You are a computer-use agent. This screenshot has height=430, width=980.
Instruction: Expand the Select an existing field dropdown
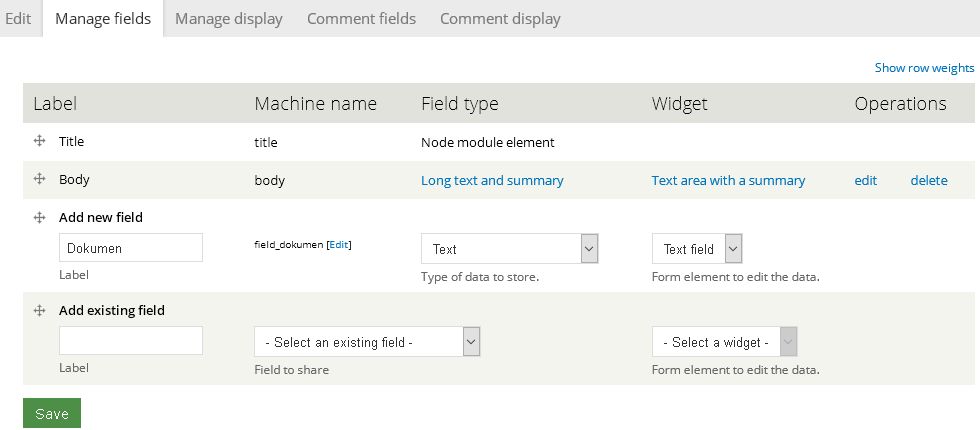367,342
